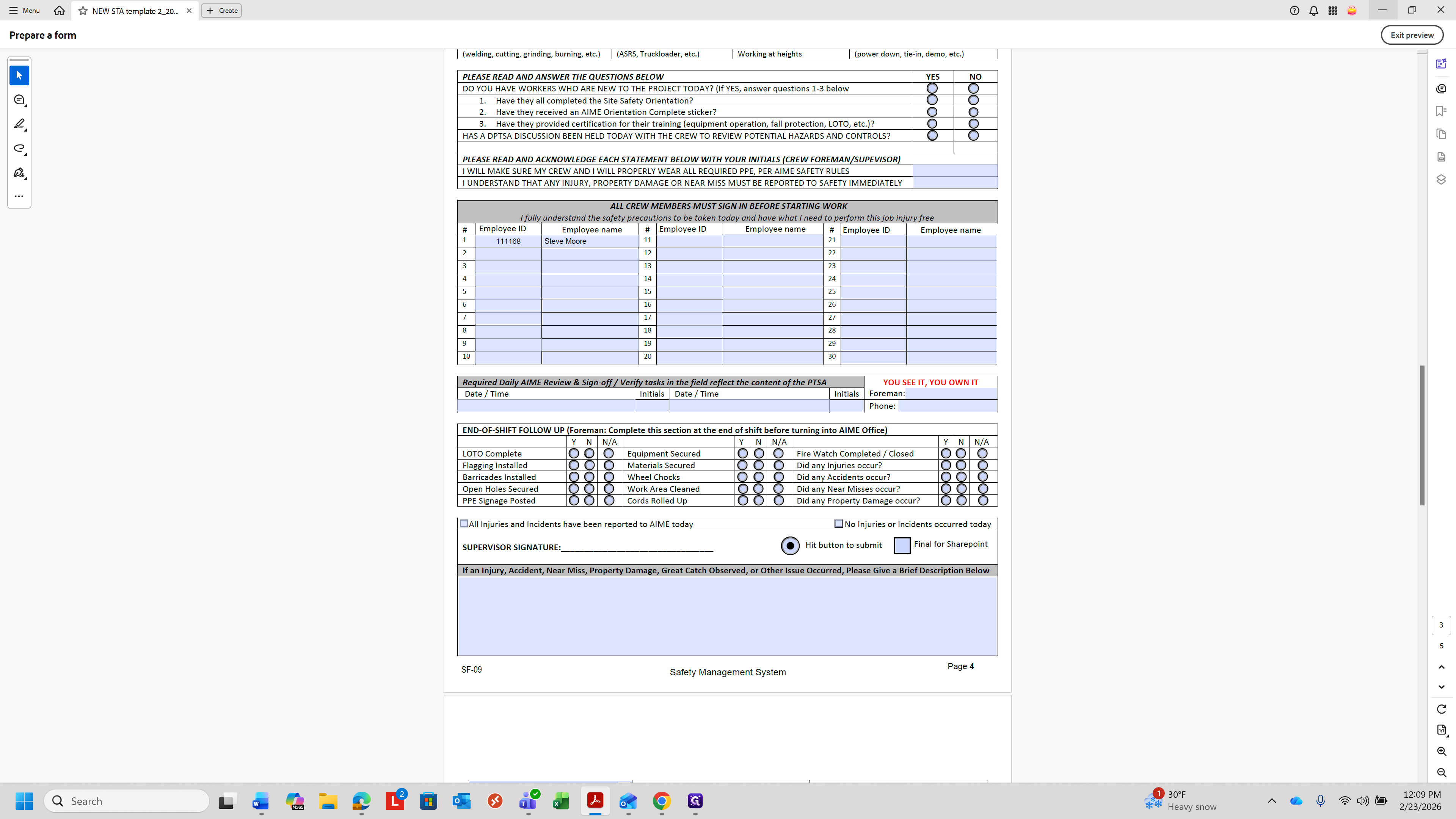The image size is (1456, 819).
Task: Click the Exit preview button
Action: (1411, 35)
